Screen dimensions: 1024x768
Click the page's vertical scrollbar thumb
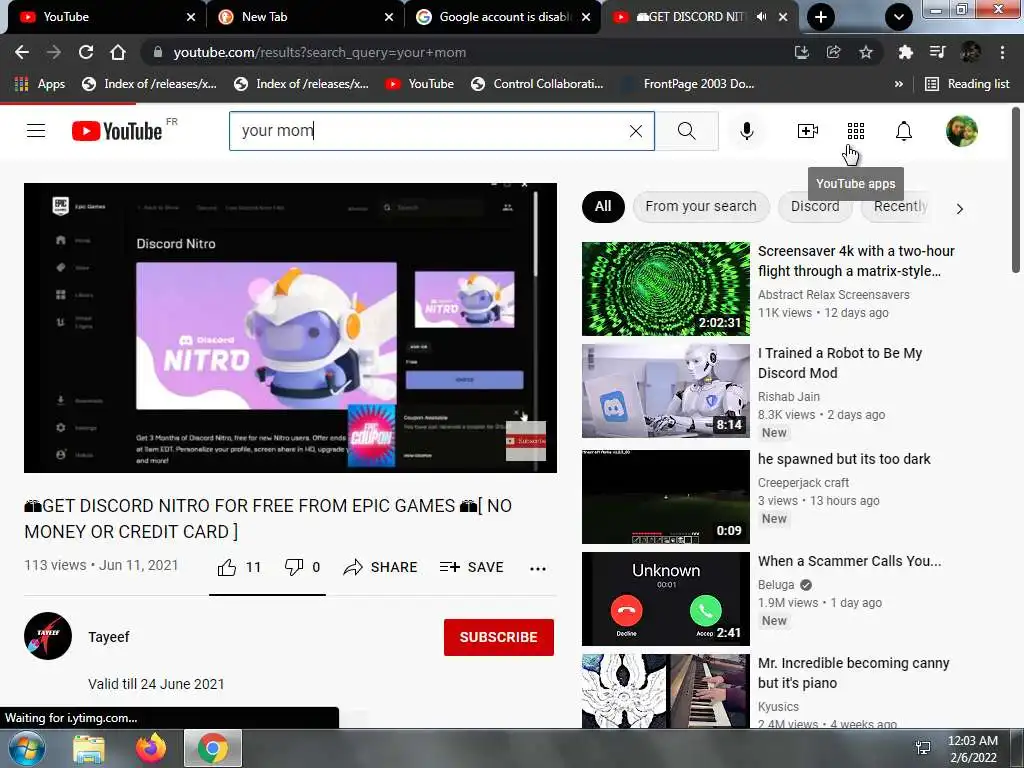click(1016, 190)
